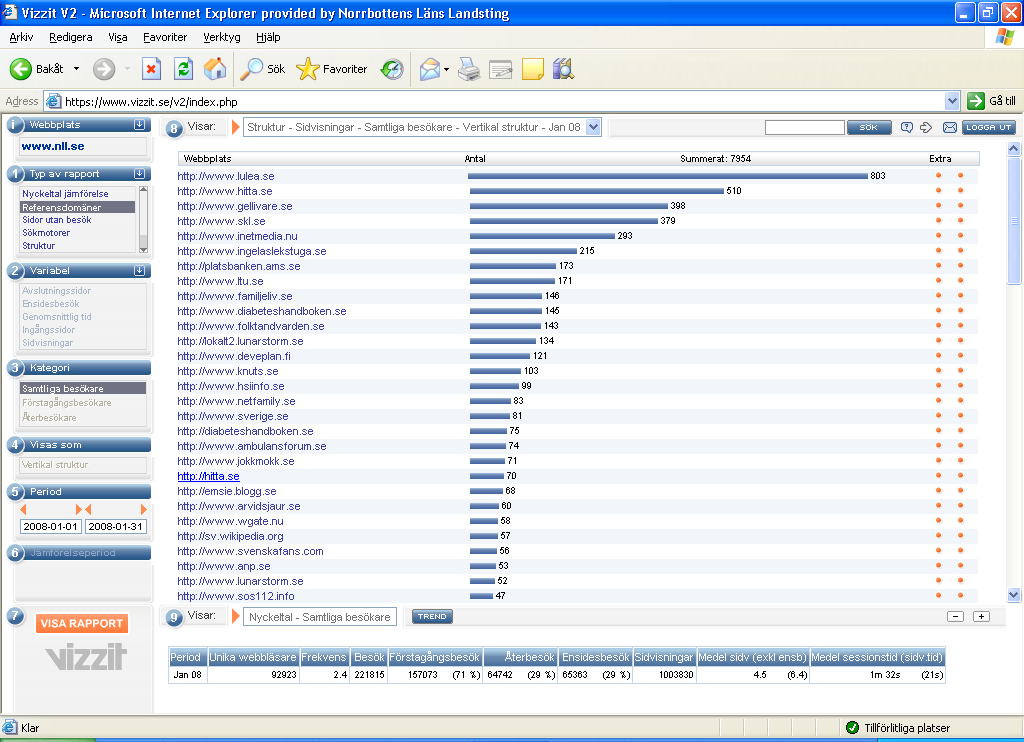
Task: Stop page loading with the red X icon
Action: [152, 69]
